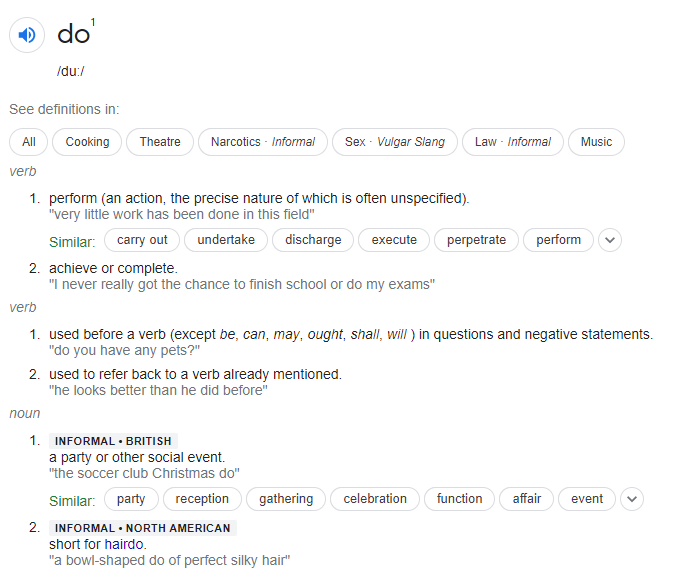681x587 pixels.
Task: Choose the 'discharge' synonym chip
Action: point(313,240)
